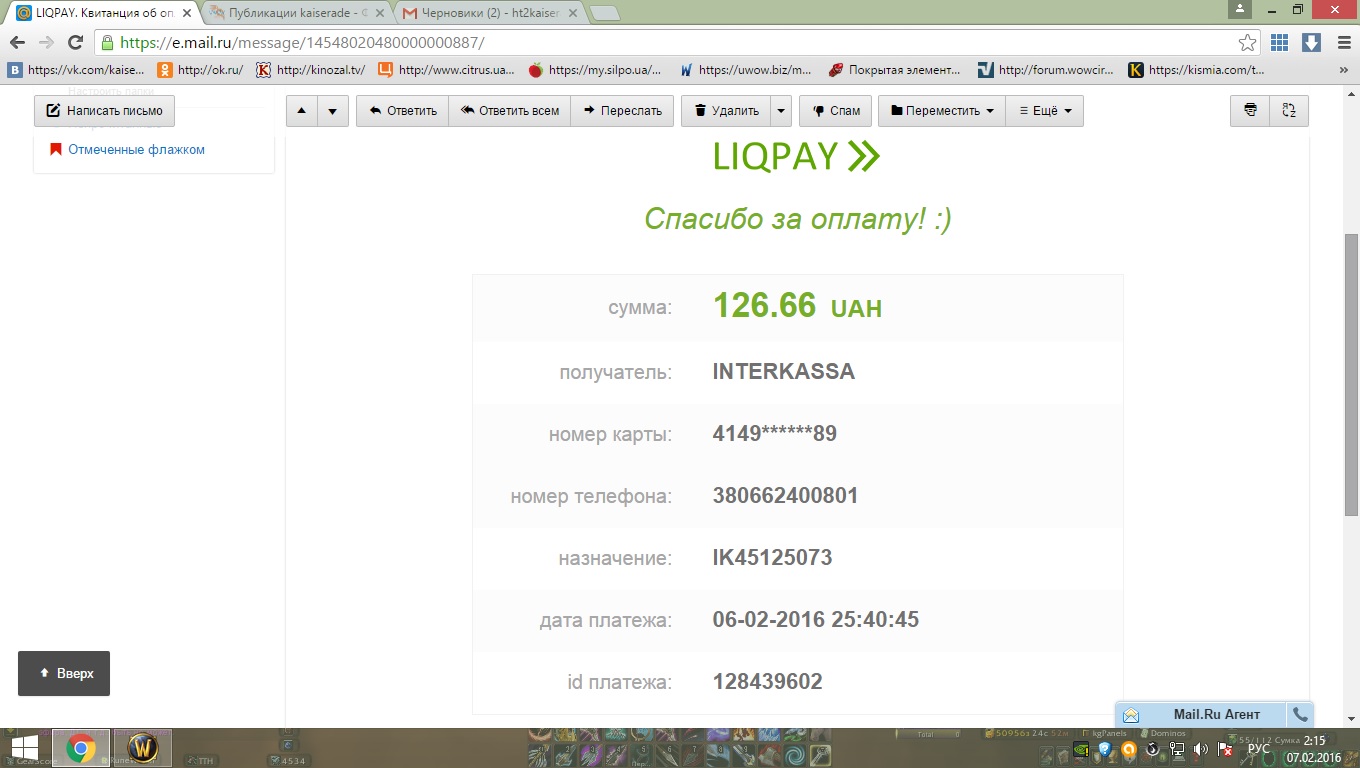The width and height of the screenshot is (1360, 768).
Task: Open the Windows Start button
Action: click(x=24, y=748)
